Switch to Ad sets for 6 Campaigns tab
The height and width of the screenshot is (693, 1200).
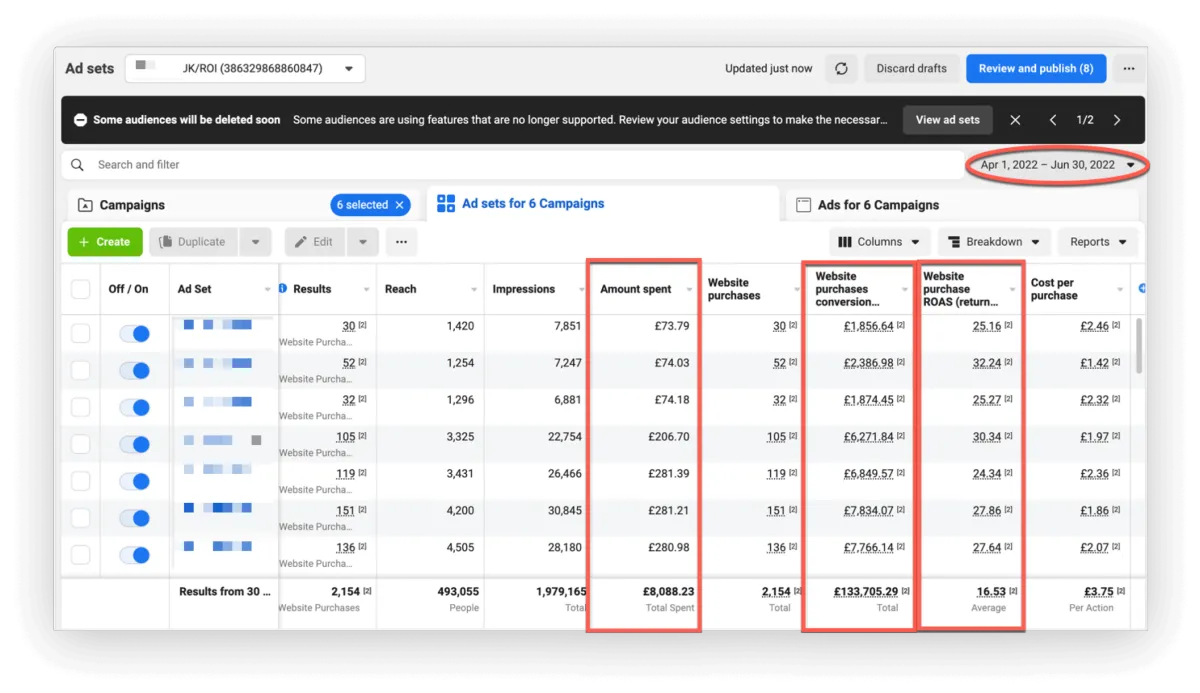click(602, 204)
